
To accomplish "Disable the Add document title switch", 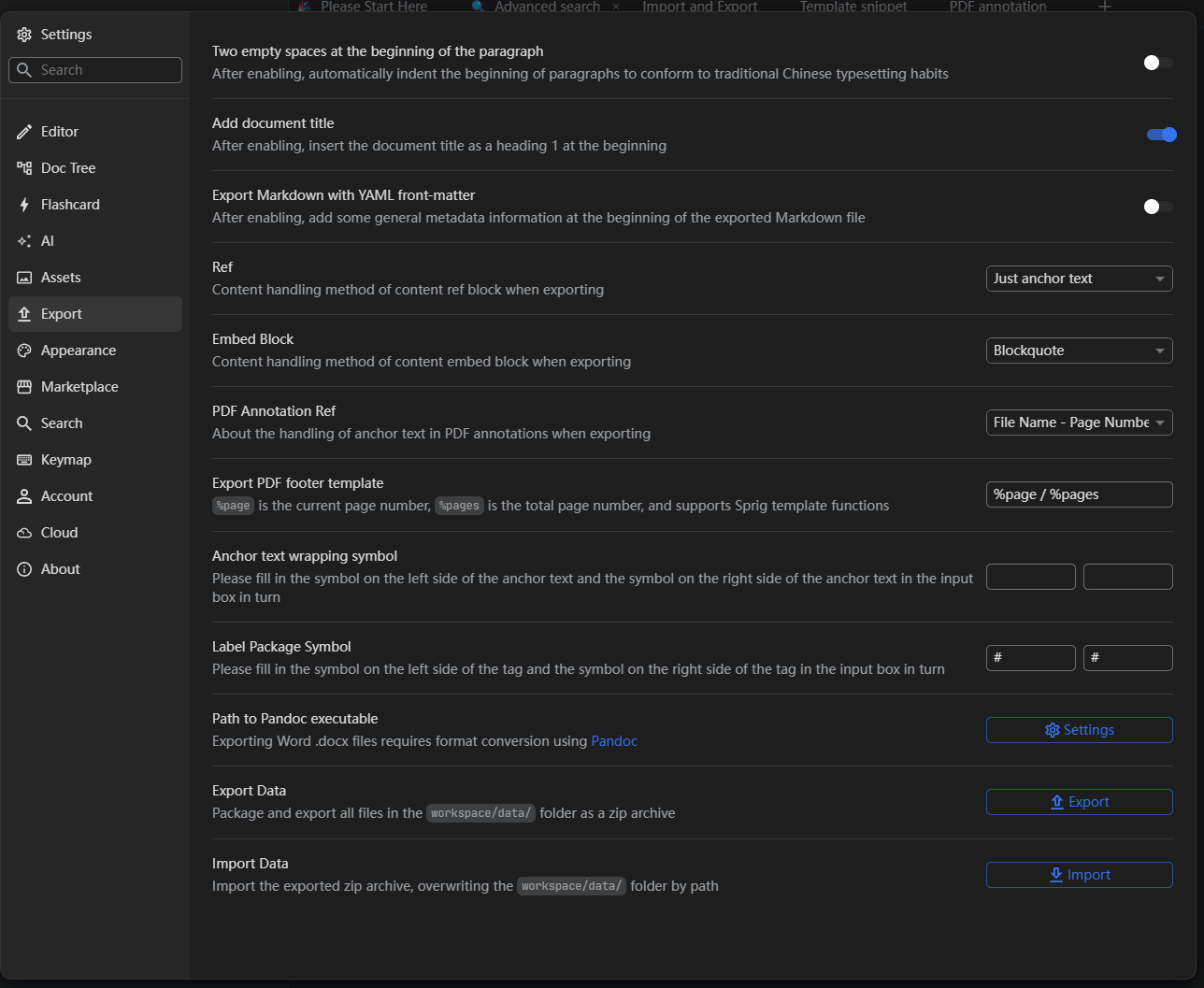I will click(1161, 135).
